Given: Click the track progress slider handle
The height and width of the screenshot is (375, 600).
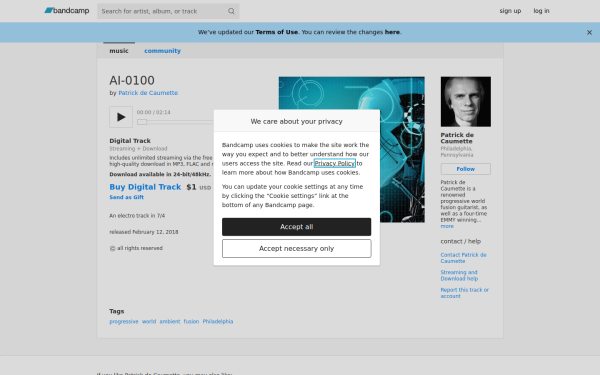Looking at the screenshot, I should click(x=142, y=122).
